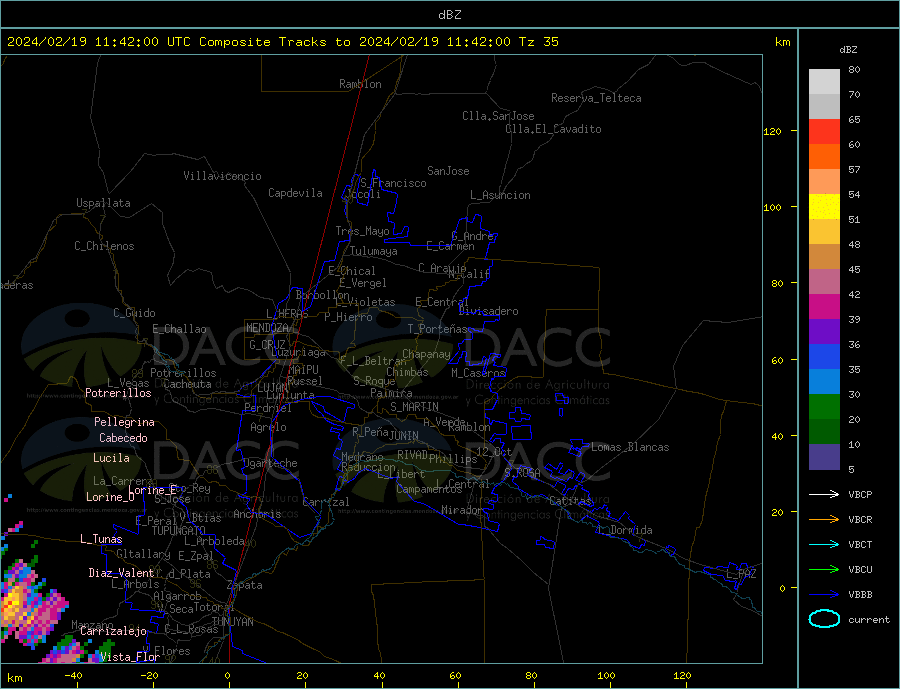
Task: Click the Divisadero label
Action: pos(488,311)
